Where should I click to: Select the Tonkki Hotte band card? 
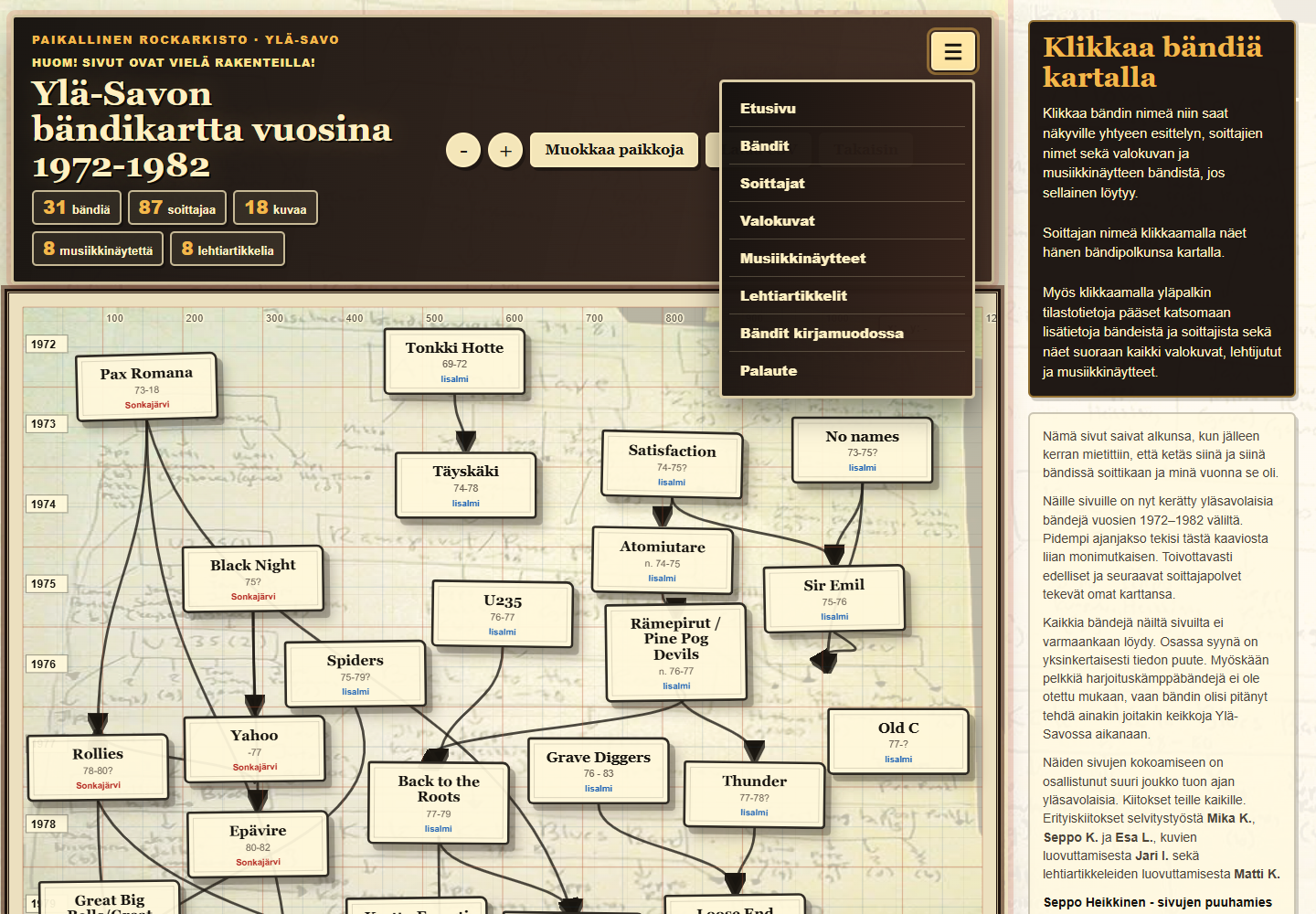point(454,361)
